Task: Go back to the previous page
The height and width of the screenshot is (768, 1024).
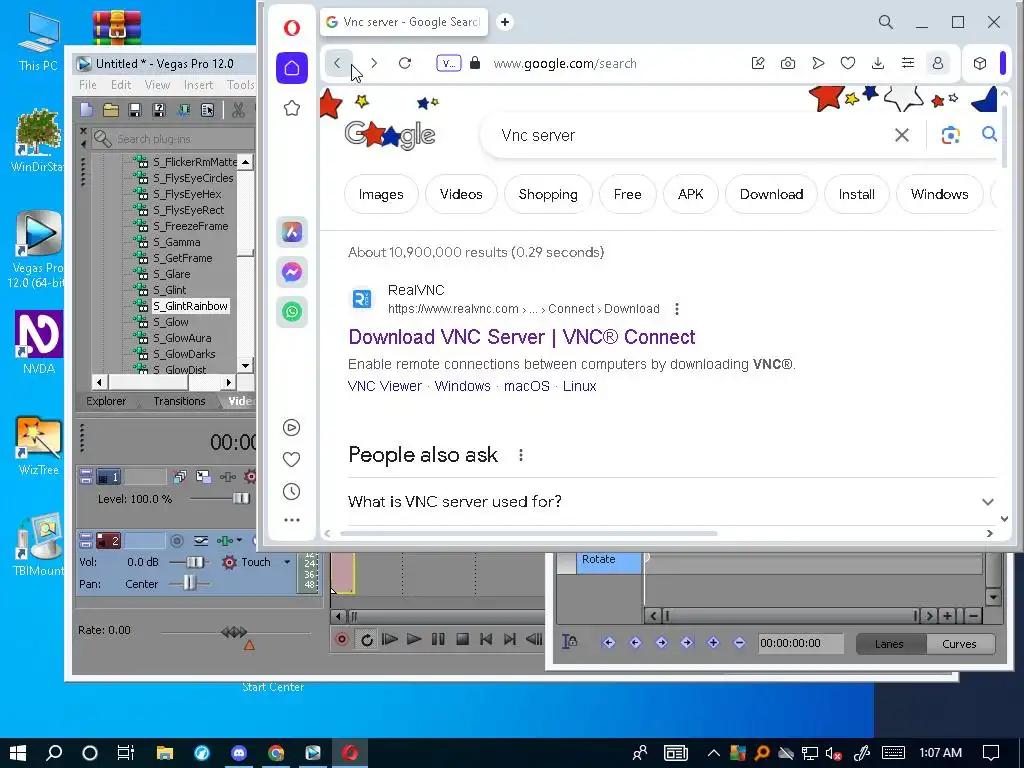Action: 338,63
